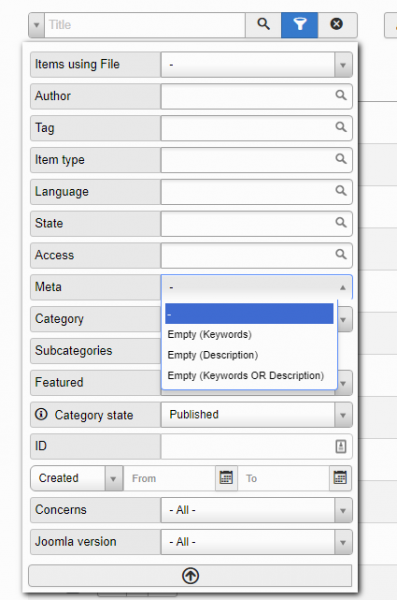Image resolution: width=397 pixels, height=600 pixels.
Task: Open the Concerns All dropdown
Action: coord(256,510)
